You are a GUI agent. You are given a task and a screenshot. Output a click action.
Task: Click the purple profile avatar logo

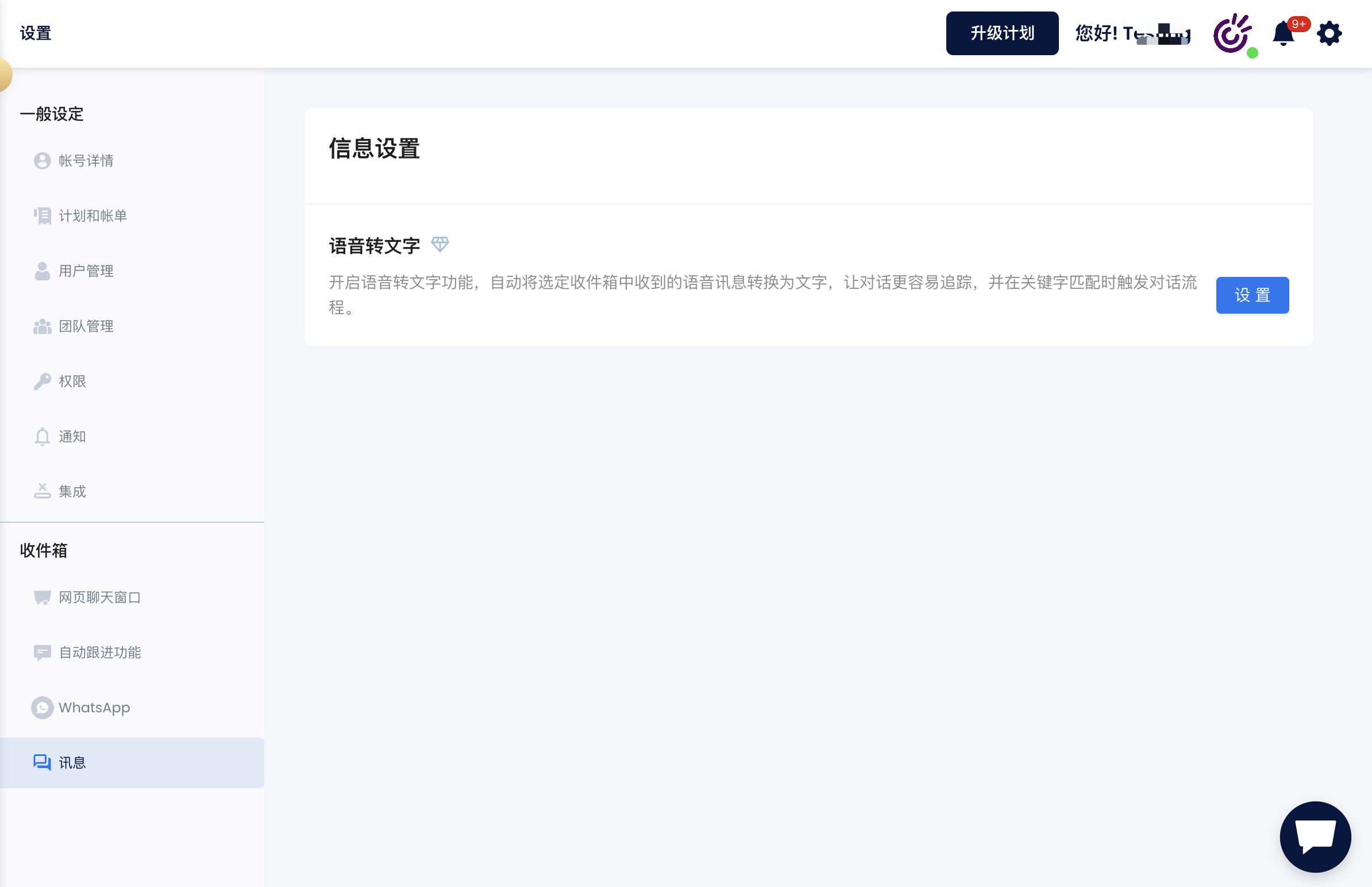(1231, 33)
